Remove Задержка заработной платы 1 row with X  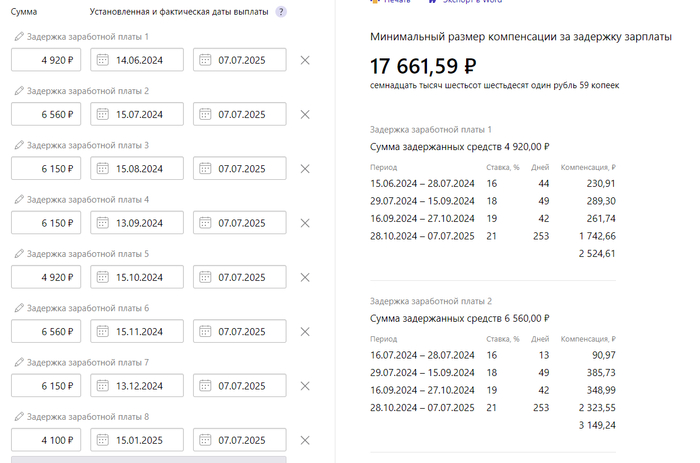[305, 60]
